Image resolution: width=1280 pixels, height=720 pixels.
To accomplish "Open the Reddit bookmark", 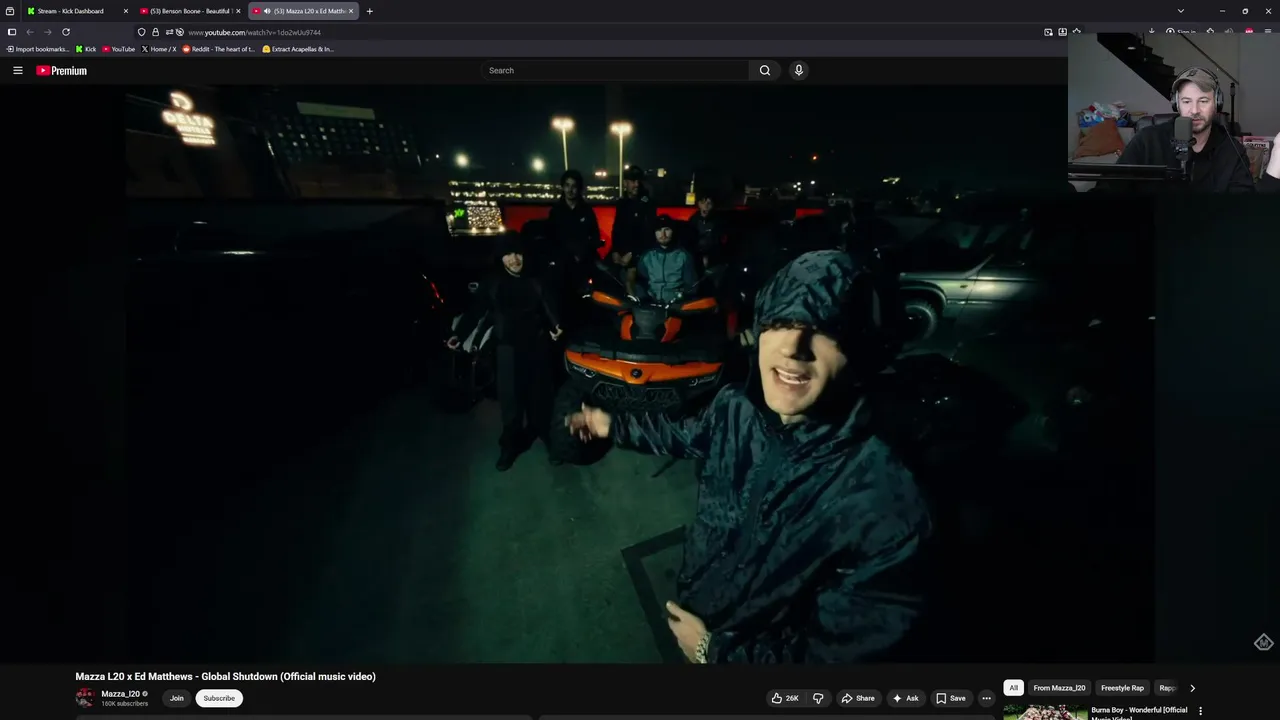I will pos(219,49).
